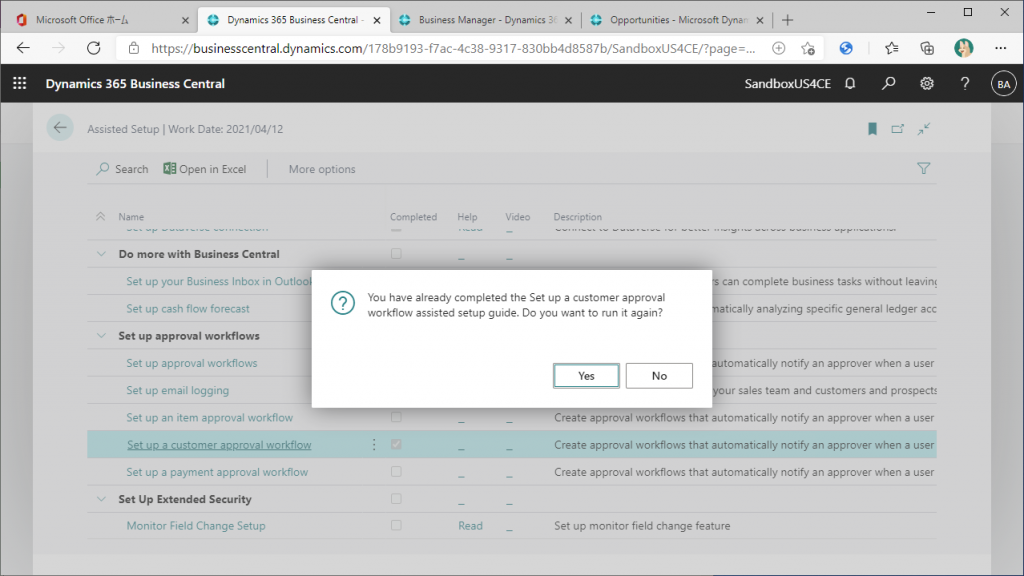This screenshot has height=576, width=1024.
Task: Open Set up an item approval workflow
Action: click(210, 418)
